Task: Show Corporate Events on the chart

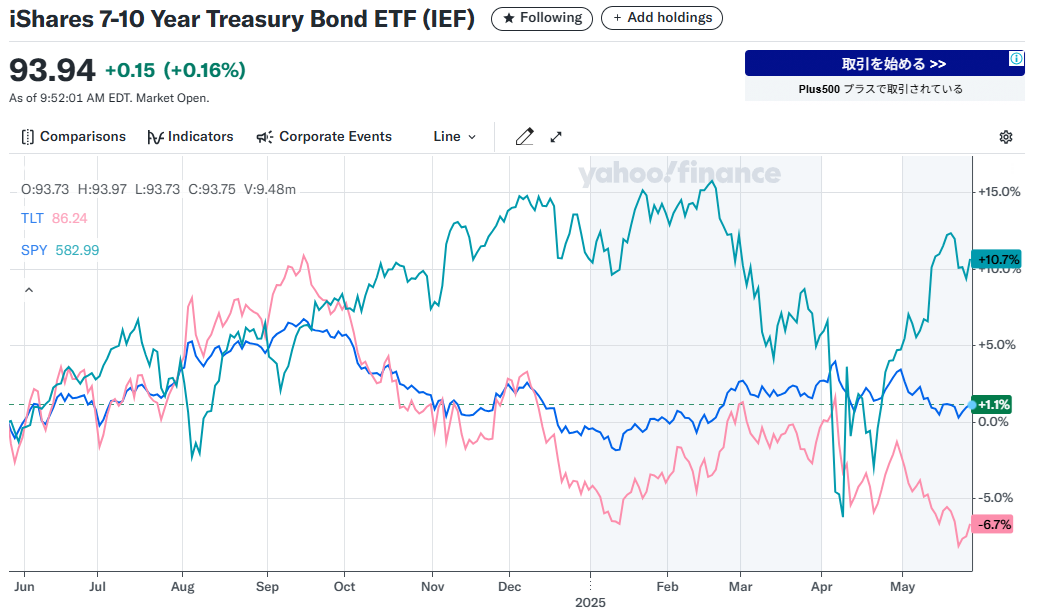Action: point(324,136)
